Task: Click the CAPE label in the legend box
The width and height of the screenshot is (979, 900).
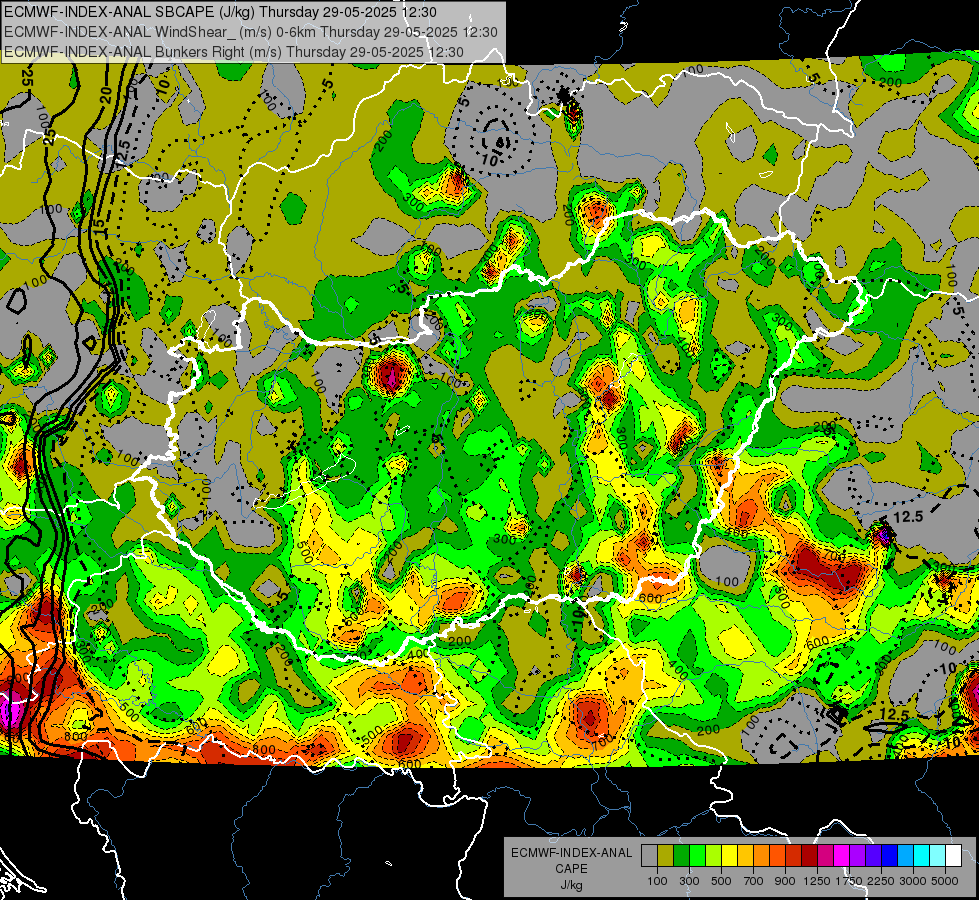Action: click(571, 868)
